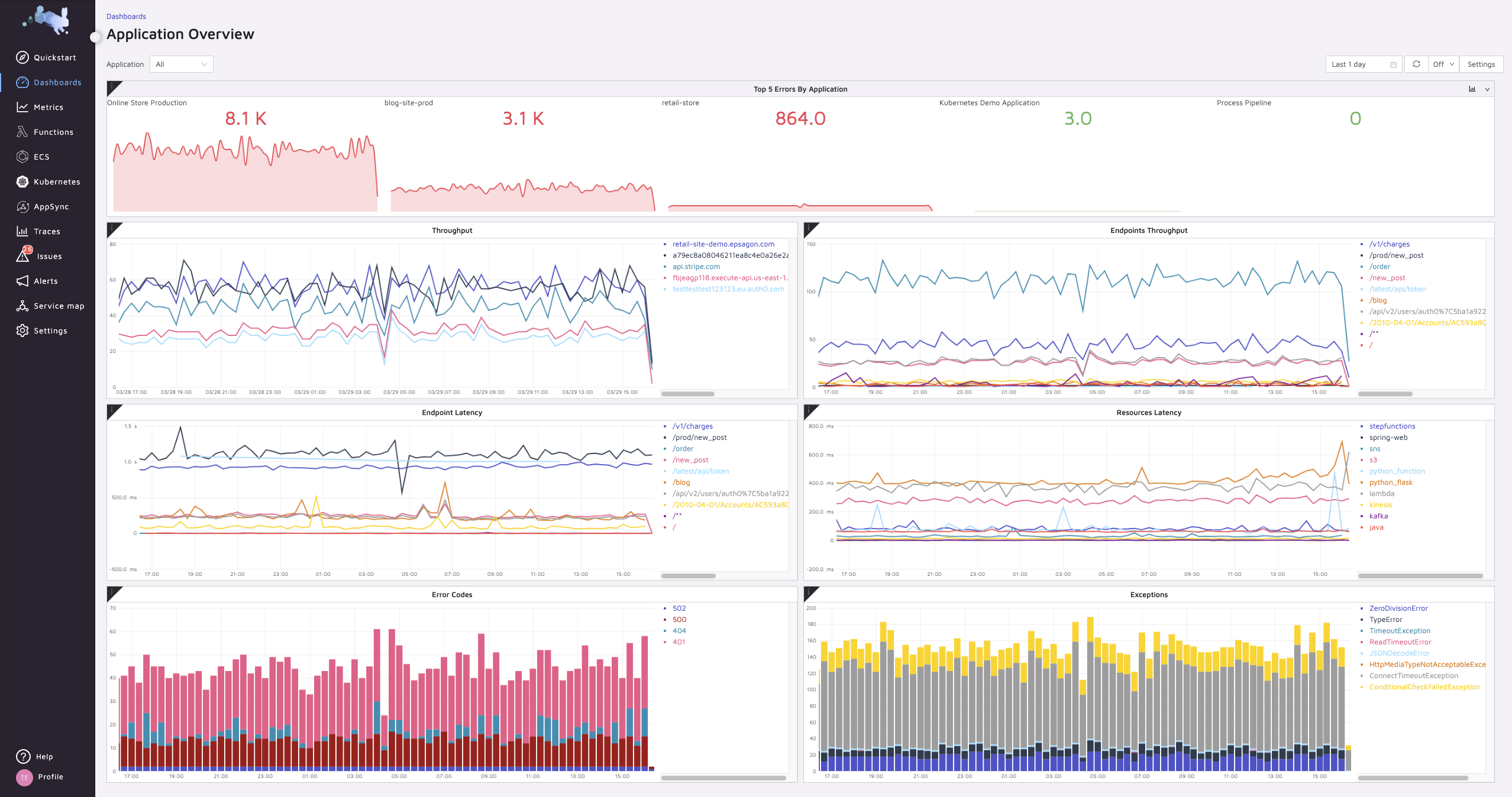Click the Throughput legend horizontal scrollbar
Viewport: 1512px width, 797px height.
(x=687, y=394)
